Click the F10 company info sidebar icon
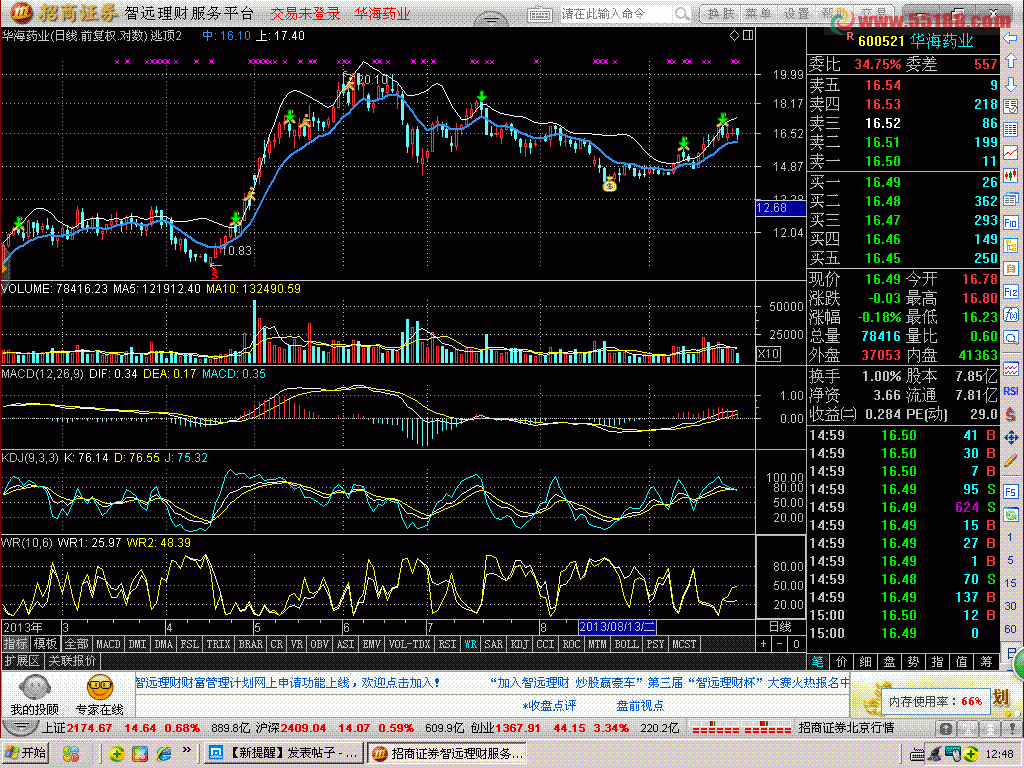Screen dimensions: 1024x768 pos(1011,223)
